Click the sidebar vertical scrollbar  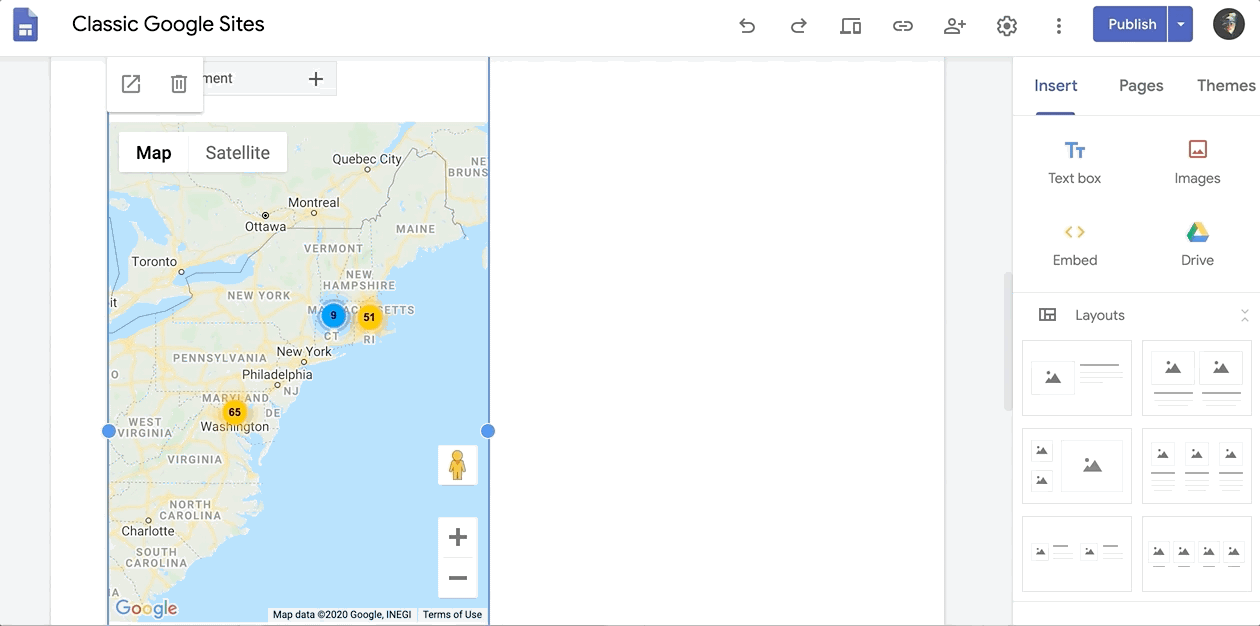pos(1008,340)
